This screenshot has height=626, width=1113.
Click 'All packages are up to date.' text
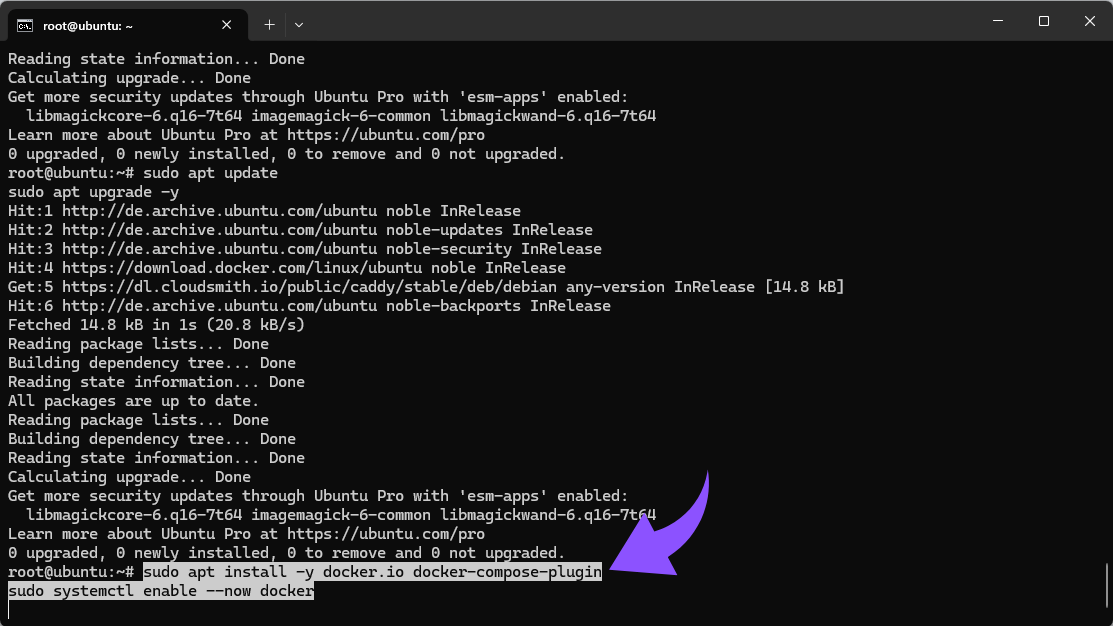pyautogui.click(x=133, y=401)
